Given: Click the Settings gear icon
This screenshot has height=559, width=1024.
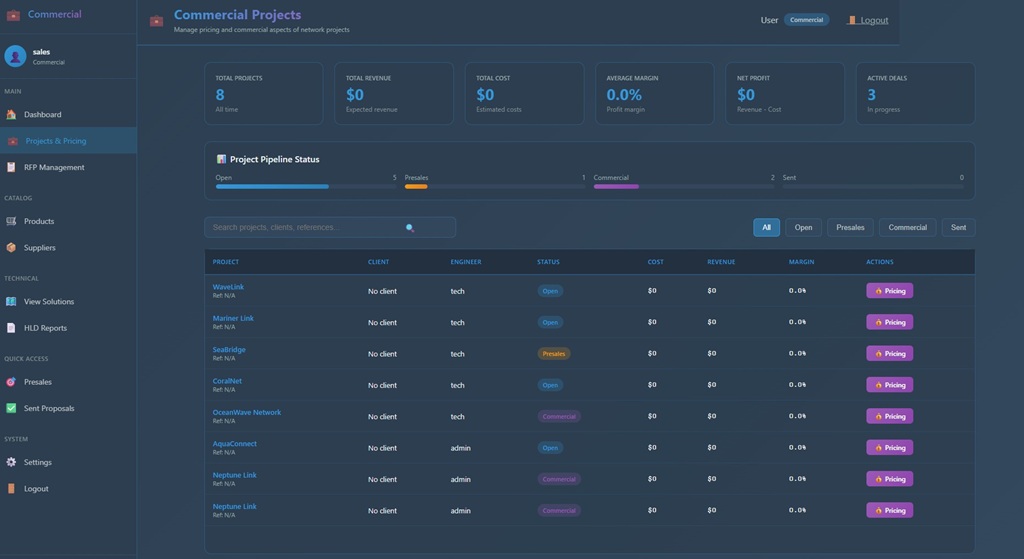Looking at the screenshot, I should (11, 463).
